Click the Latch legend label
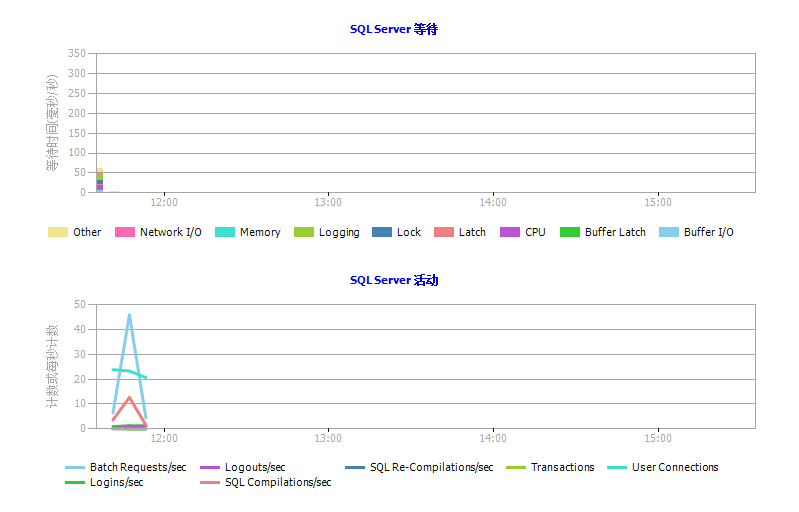Screen dimensions: 799x512 click(472, 232)
